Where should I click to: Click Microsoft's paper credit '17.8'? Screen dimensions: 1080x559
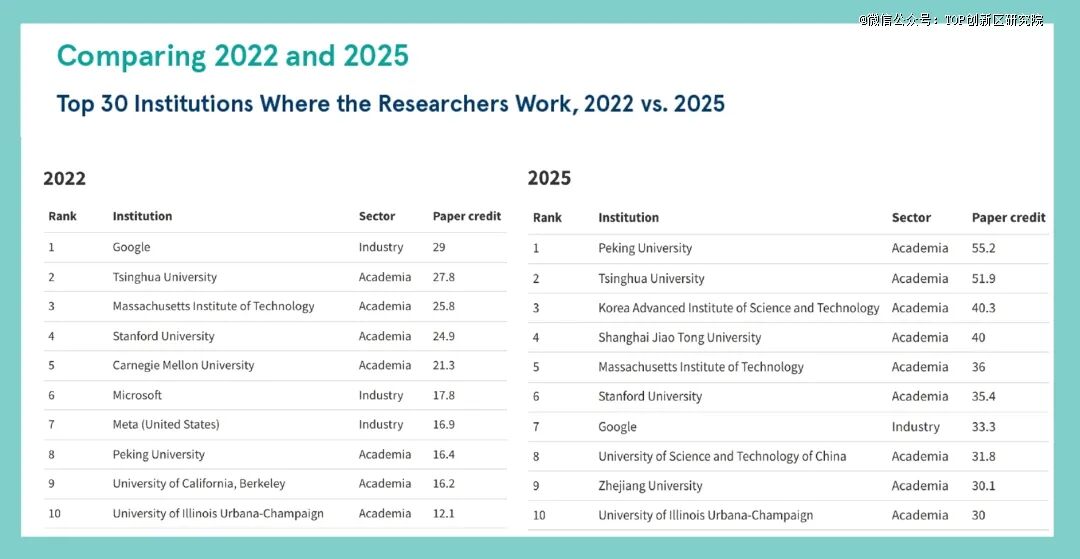point(444,395)
